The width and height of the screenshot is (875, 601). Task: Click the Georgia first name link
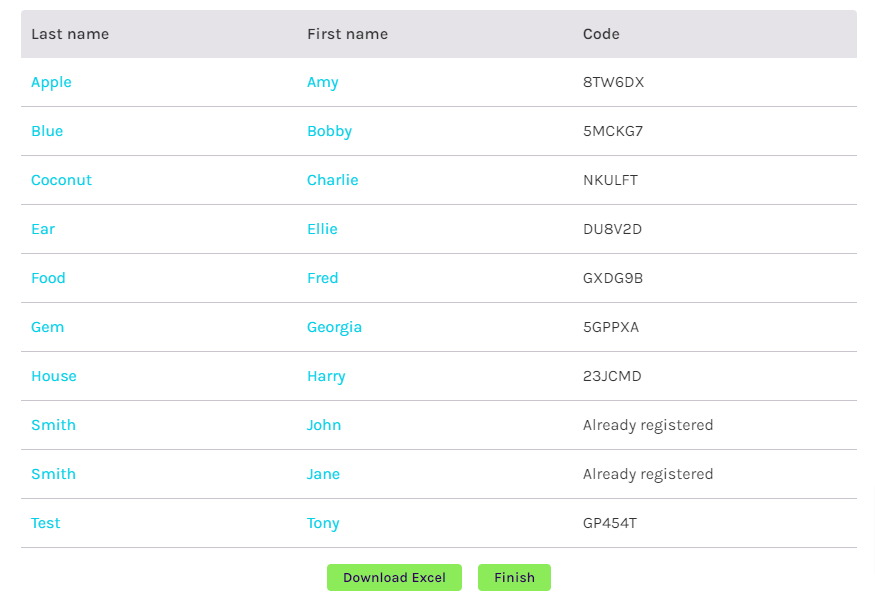tap(334, 327)
